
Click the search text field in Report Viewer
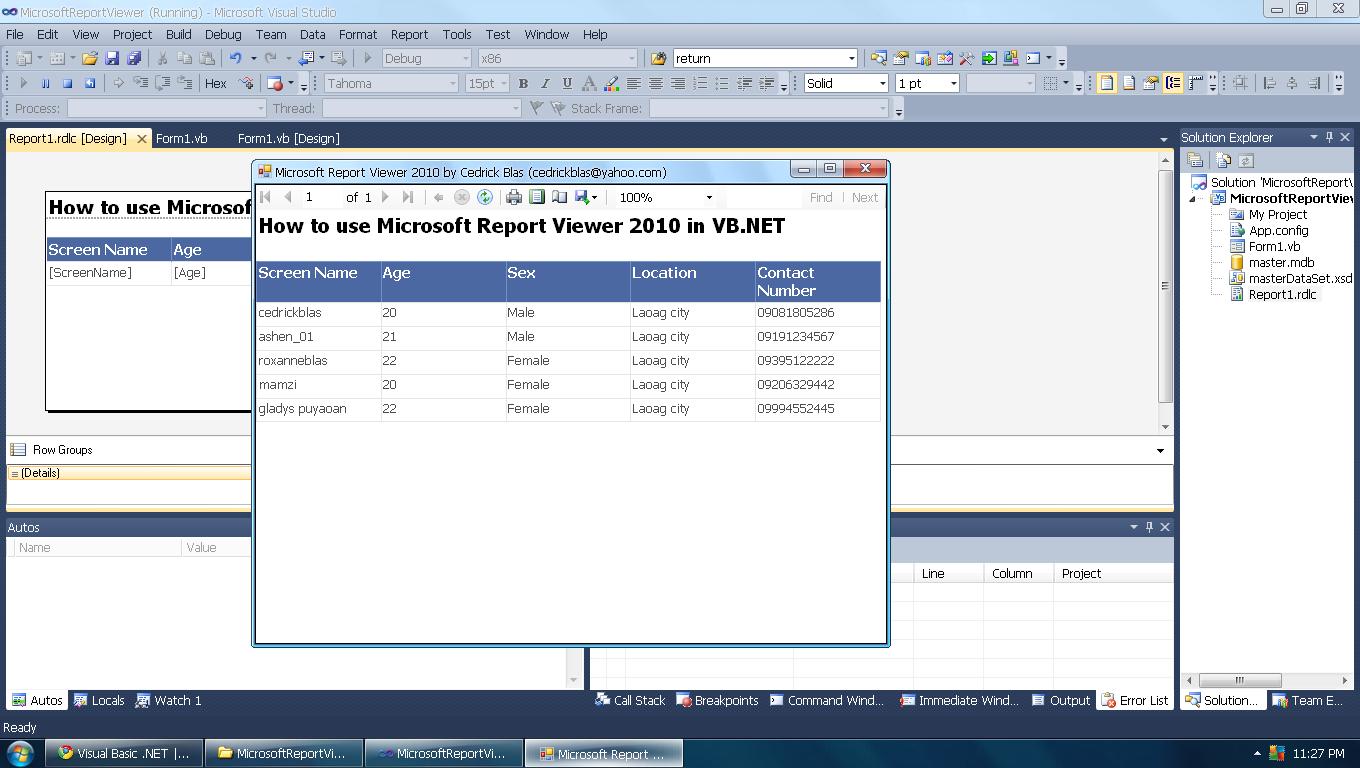pyautogui.click(x=764, y=197)
